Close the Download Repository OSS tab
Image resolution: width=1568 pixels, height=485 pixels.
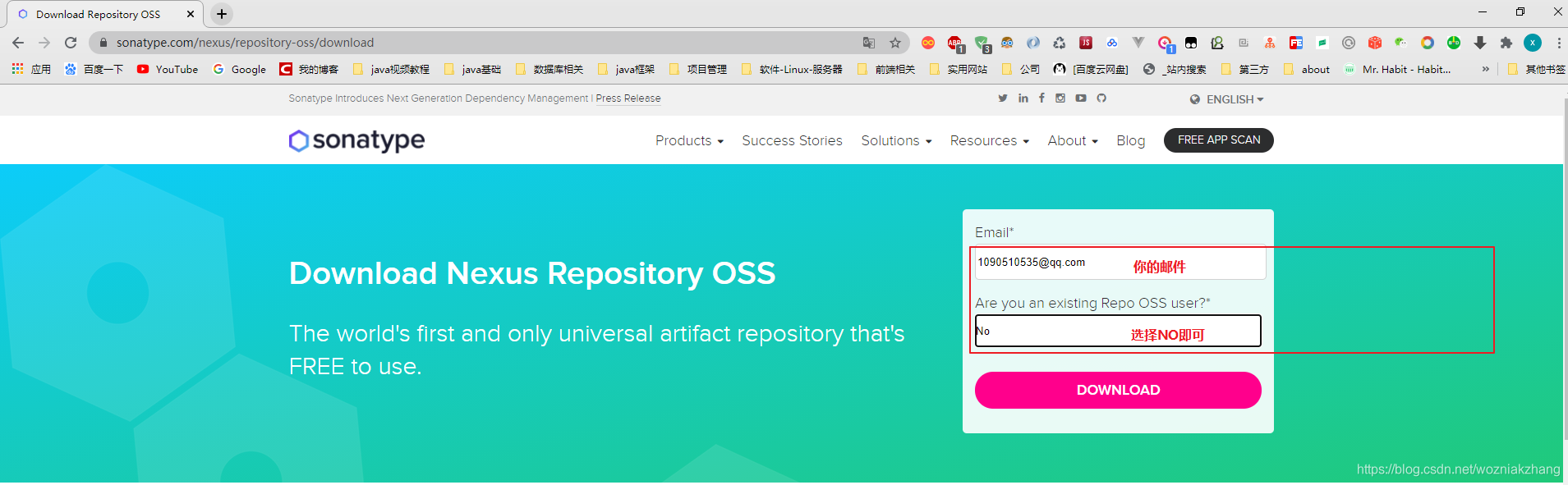(x=191, y=14)
